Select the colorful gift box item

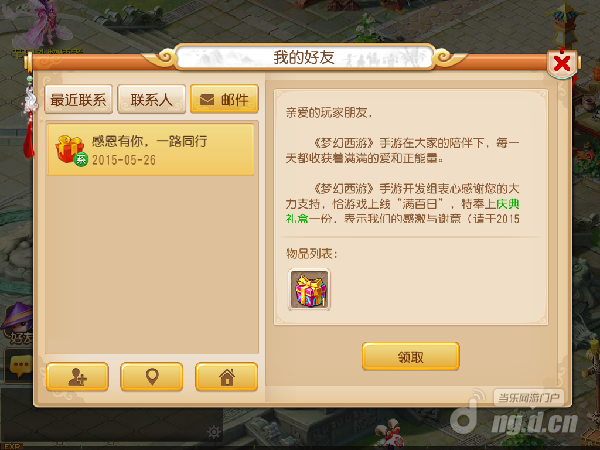click(309, 289)
